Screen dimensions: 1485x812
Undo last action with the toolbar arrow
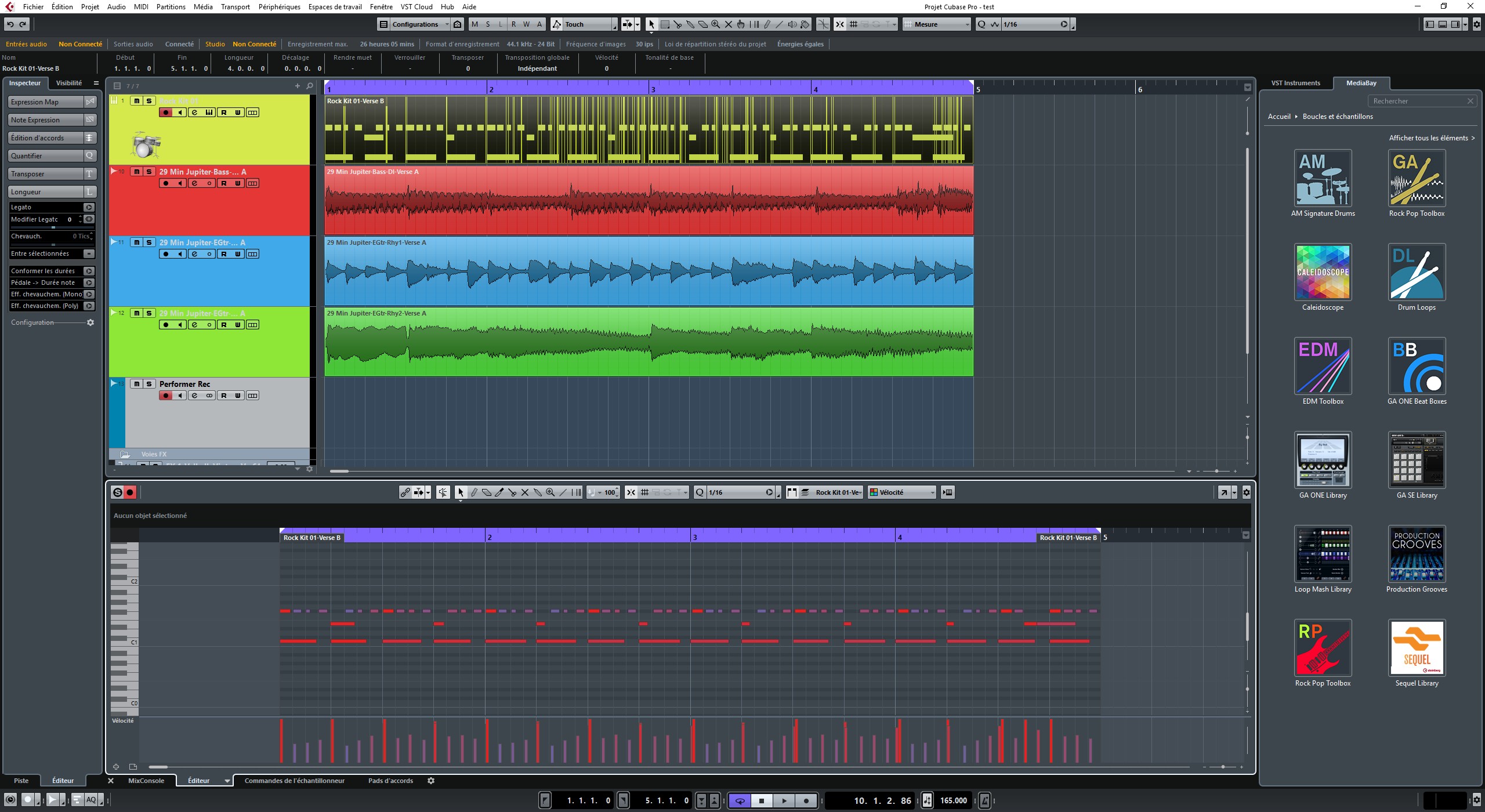pyautogui.click(x=10, y=24)
